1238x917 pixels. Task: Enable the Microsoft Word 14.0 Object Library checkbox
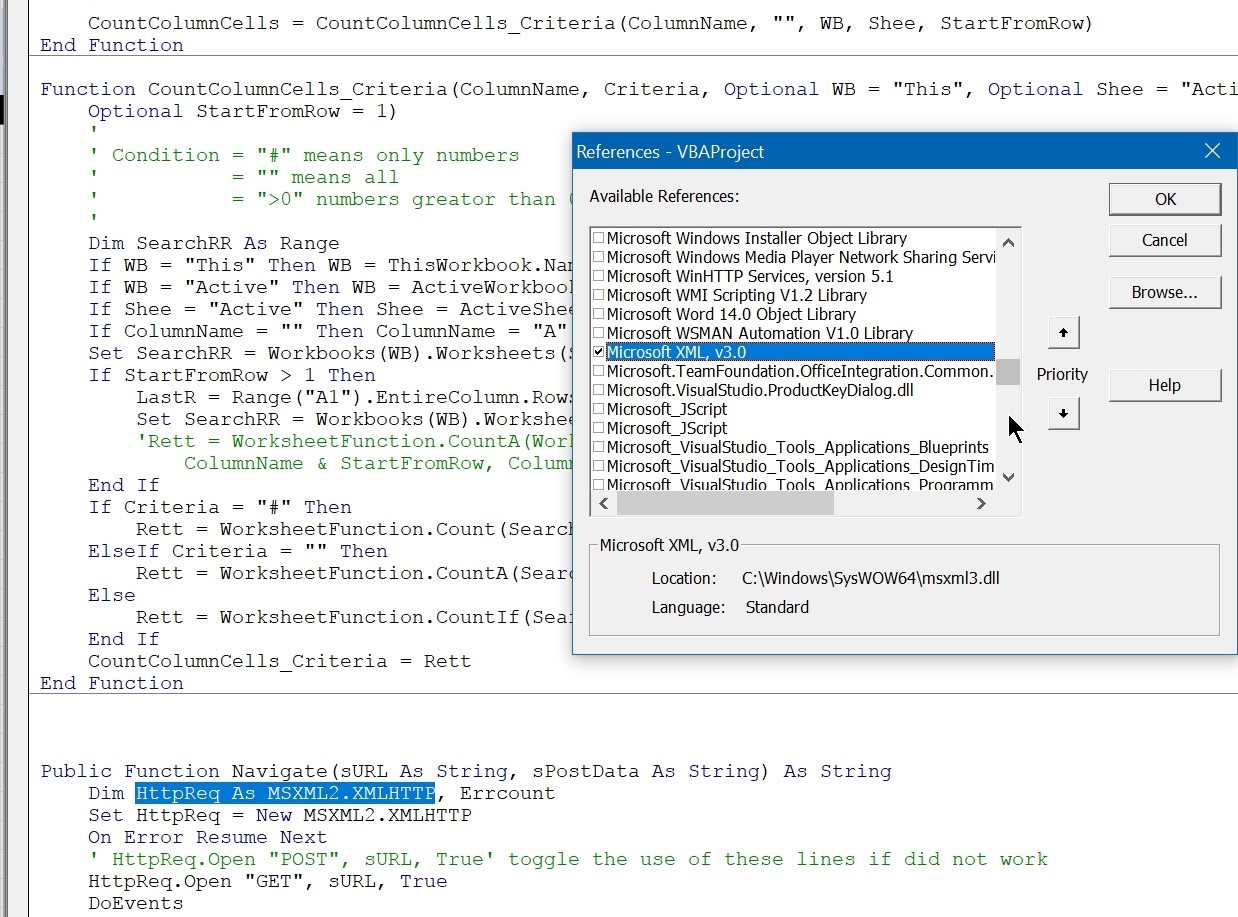click(599, 314)
